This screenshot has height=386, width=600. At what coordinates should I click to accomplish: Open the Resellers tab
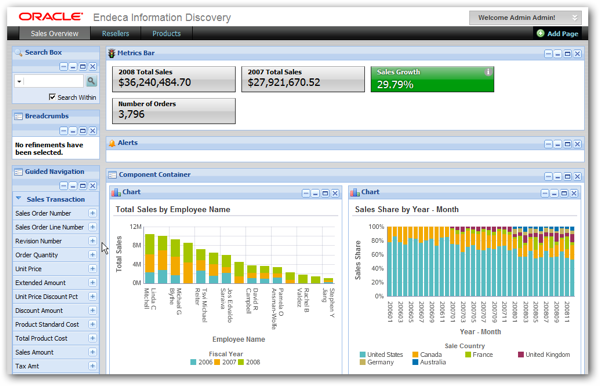point(116,33)
